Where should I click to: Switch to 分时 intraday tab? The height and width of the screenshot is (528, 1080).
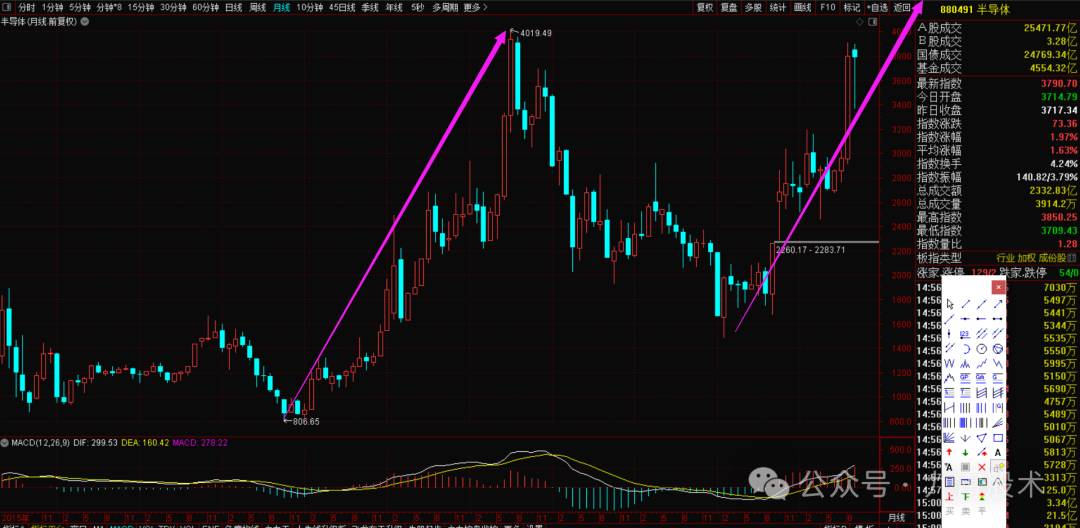click(x=26, y=7)
